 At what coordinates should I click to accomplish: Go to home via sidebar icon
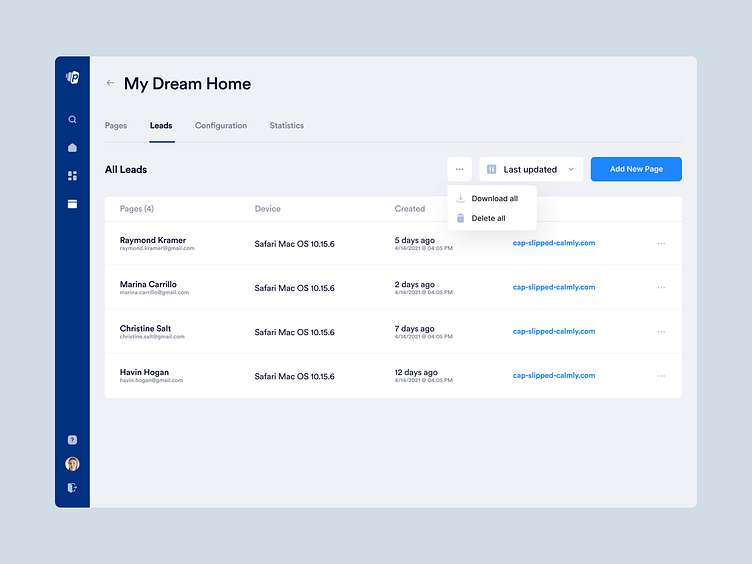pos(72,147)
